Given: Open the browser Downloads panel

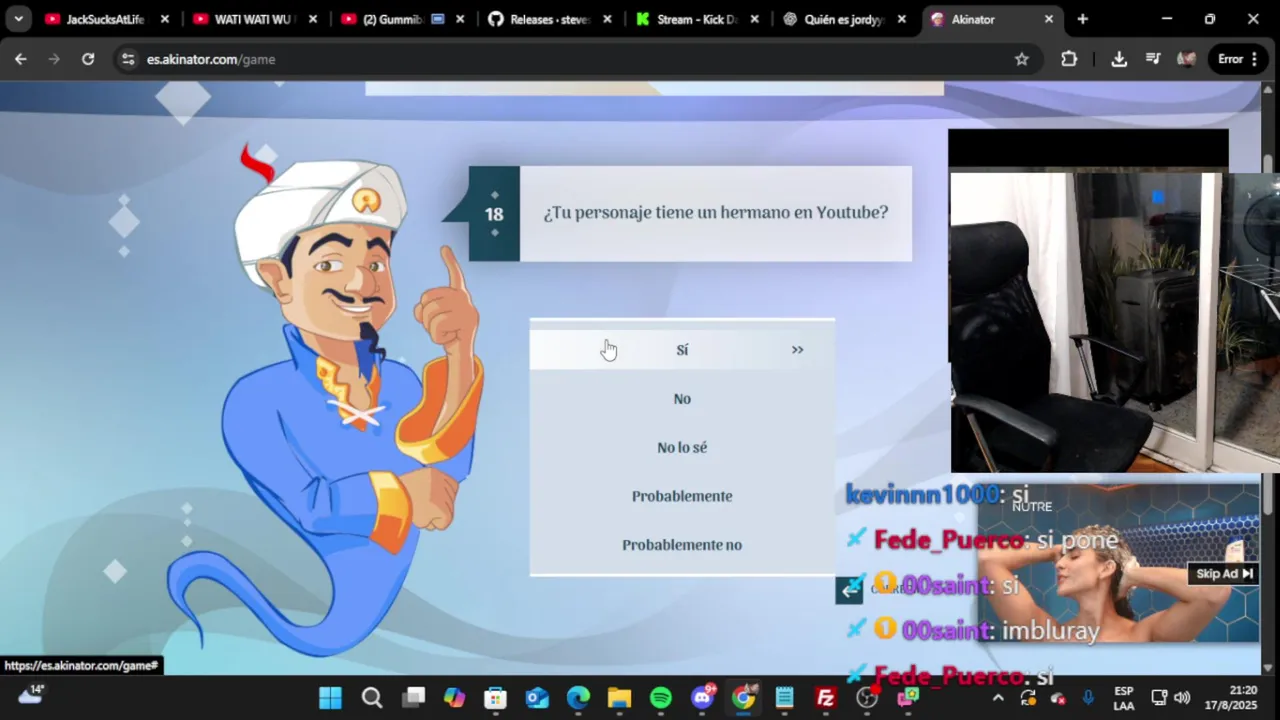Looking at the screenshot, I should click(x=1119, y=59).
